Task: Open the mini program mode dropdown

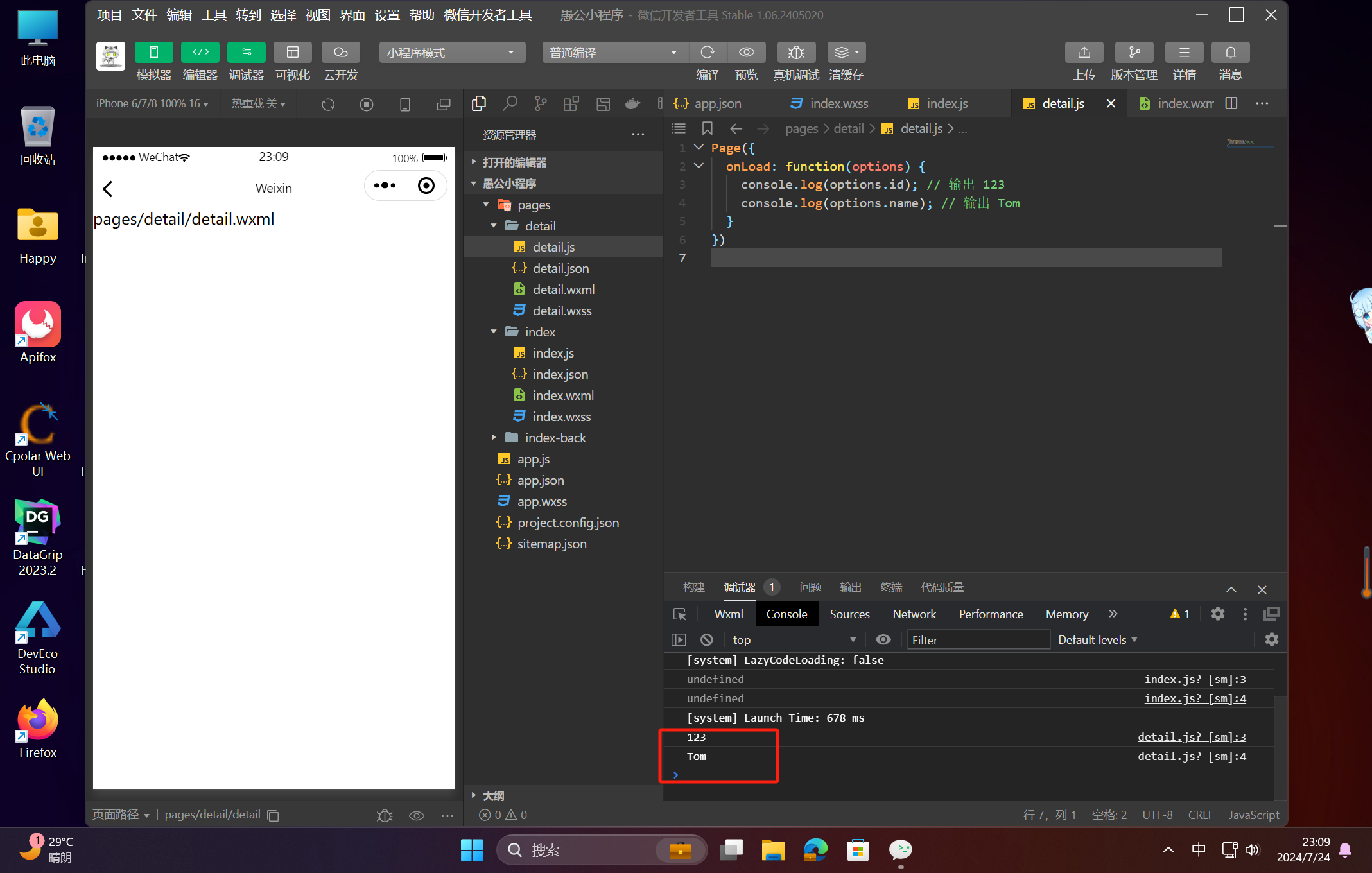Action: (x=452, y=53)
